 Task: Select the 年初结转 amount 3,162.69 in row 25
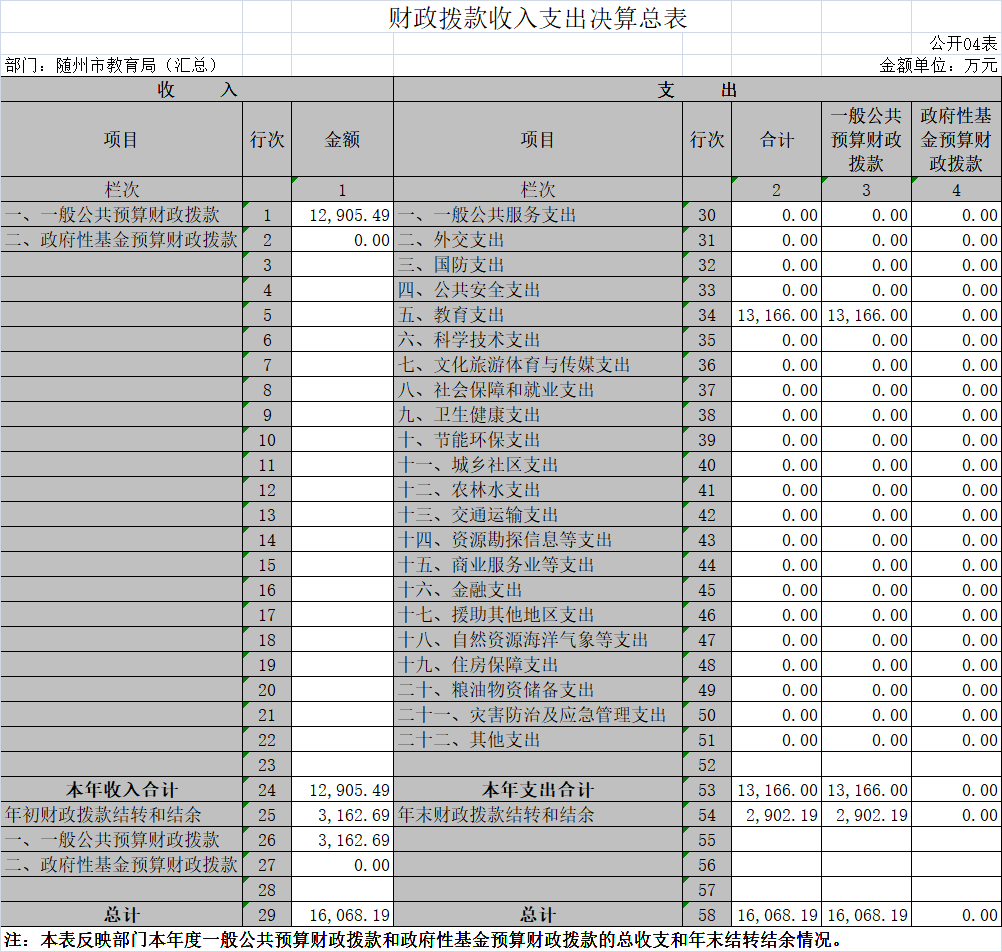point(342,815)
